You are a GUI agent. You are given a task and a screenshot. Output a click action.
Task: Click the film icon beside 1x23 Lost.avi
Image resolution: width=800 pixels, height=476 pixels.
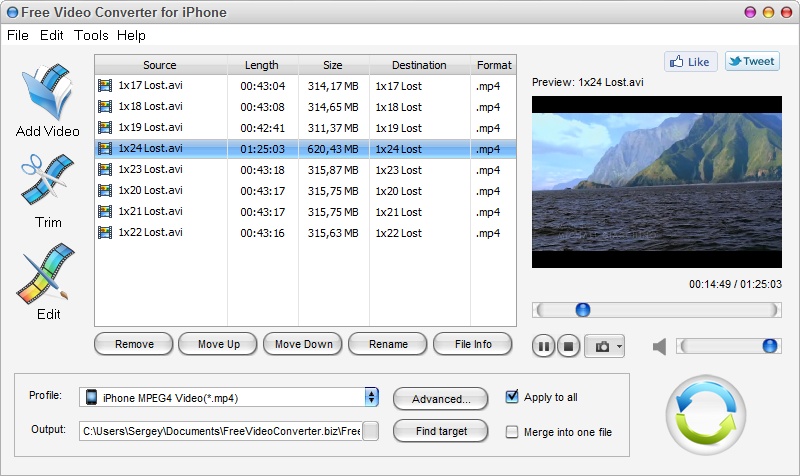pyautogui.click(x=105, y=169)
